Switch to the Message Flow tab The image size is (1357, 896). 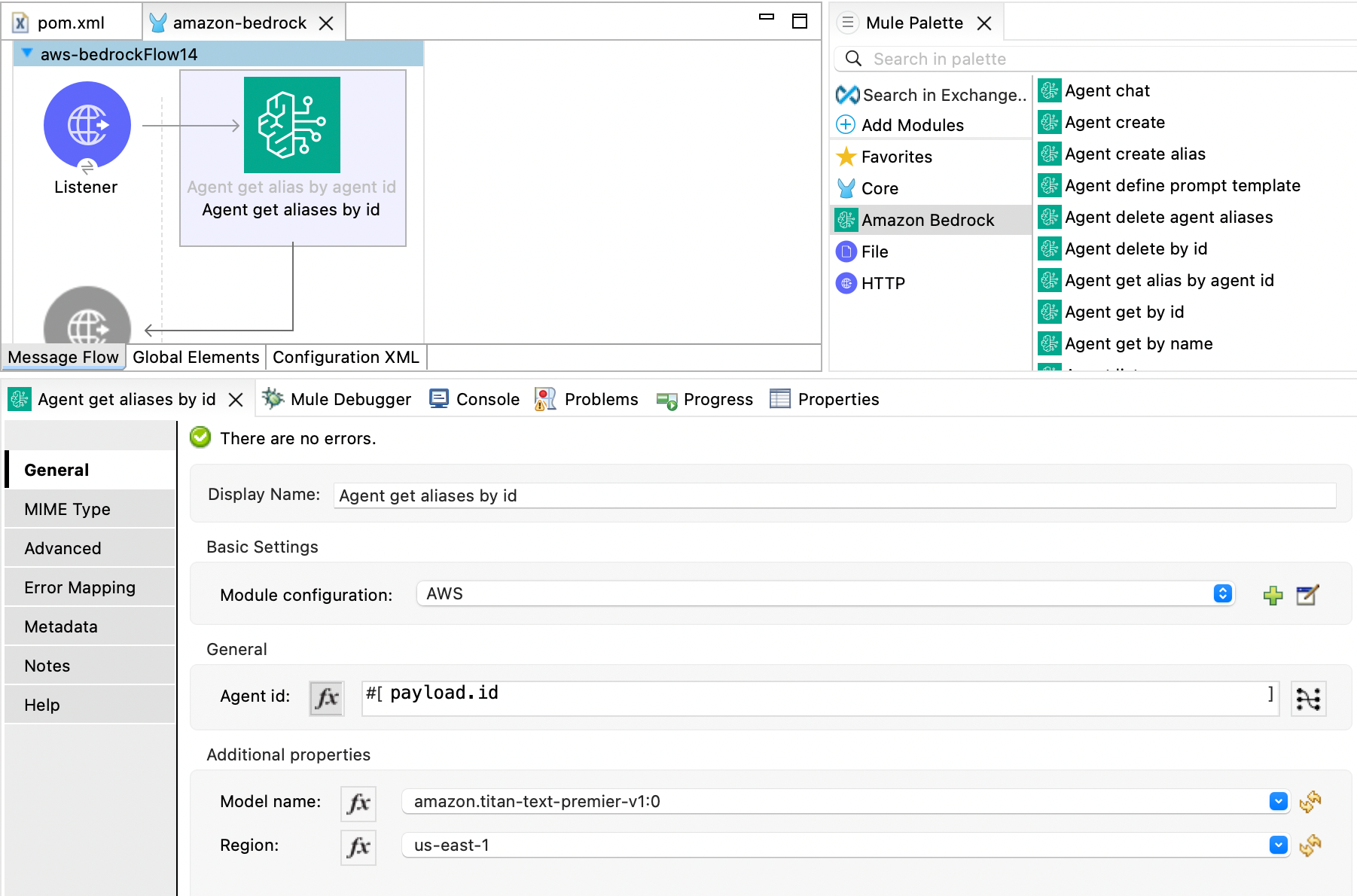tap(63, 357)
